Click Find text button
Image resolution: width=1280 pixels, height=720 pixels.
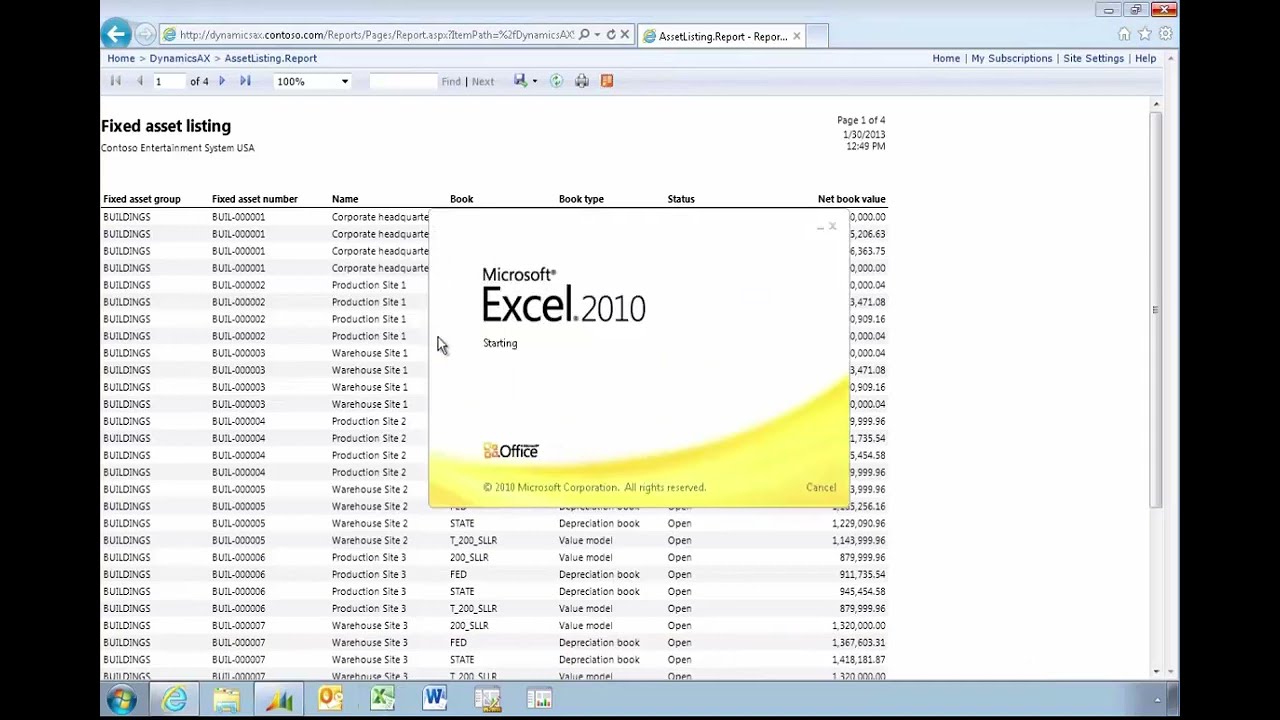pos(451,81)
